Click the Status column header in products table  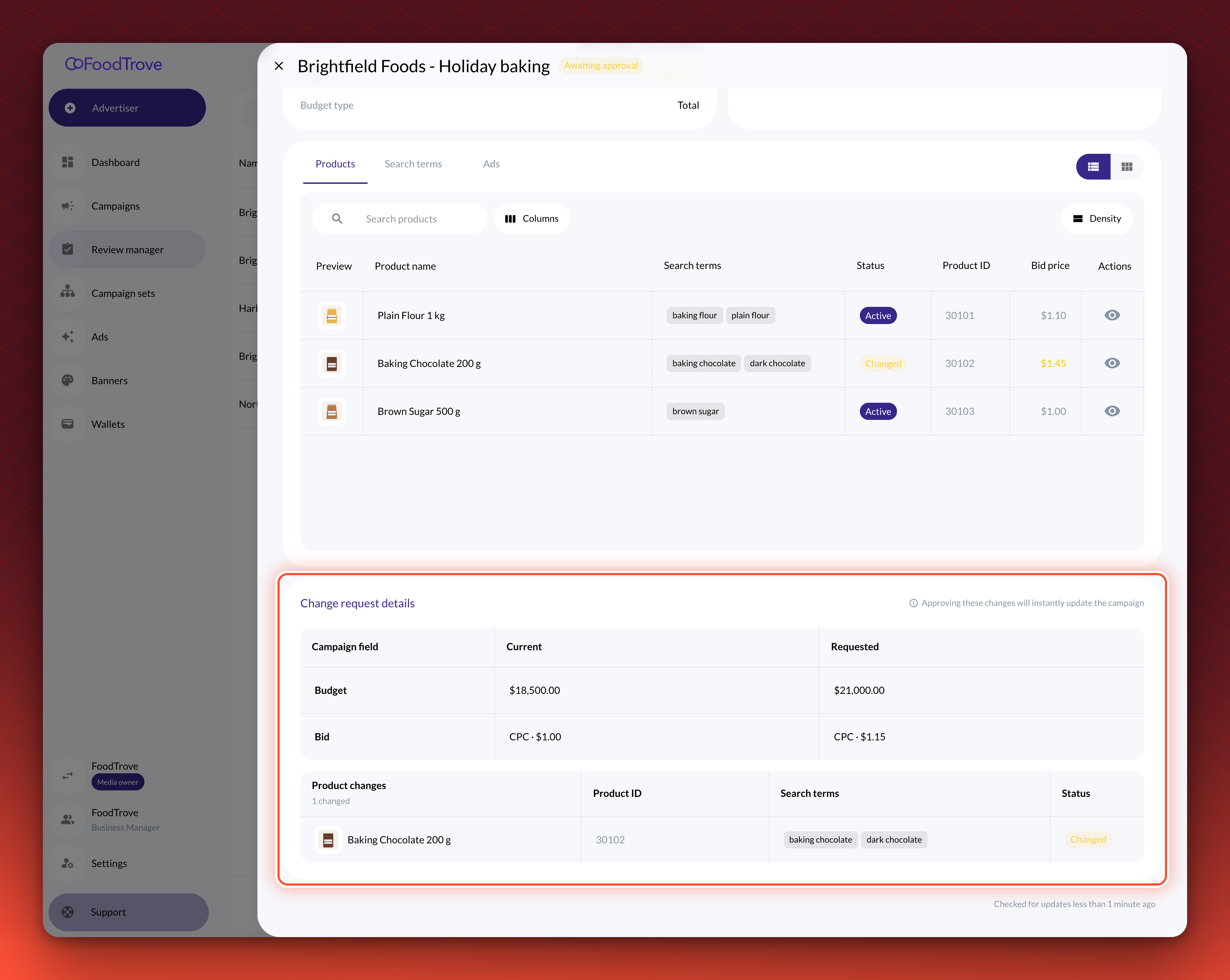pyautogui.click(x=870, y=266)
